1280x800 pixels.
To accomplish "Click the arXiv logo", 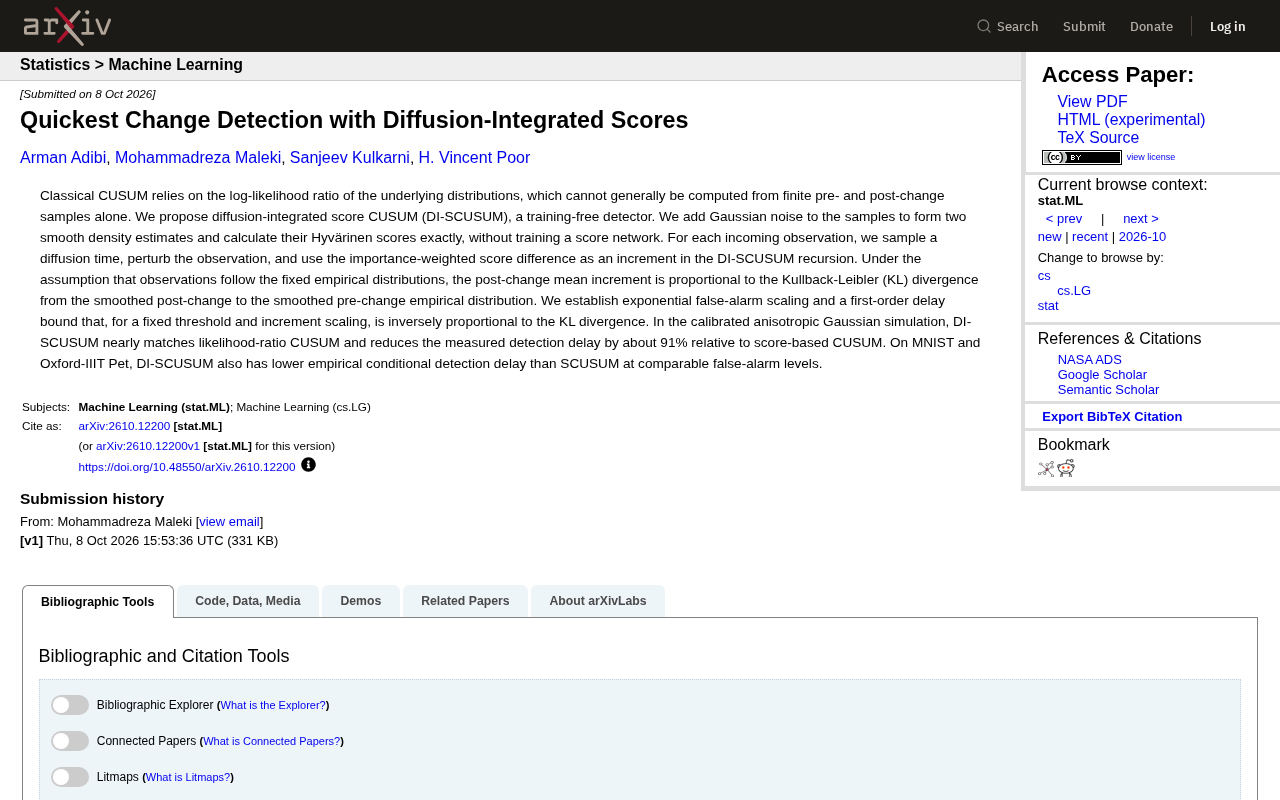I will (x=67, y=26).
